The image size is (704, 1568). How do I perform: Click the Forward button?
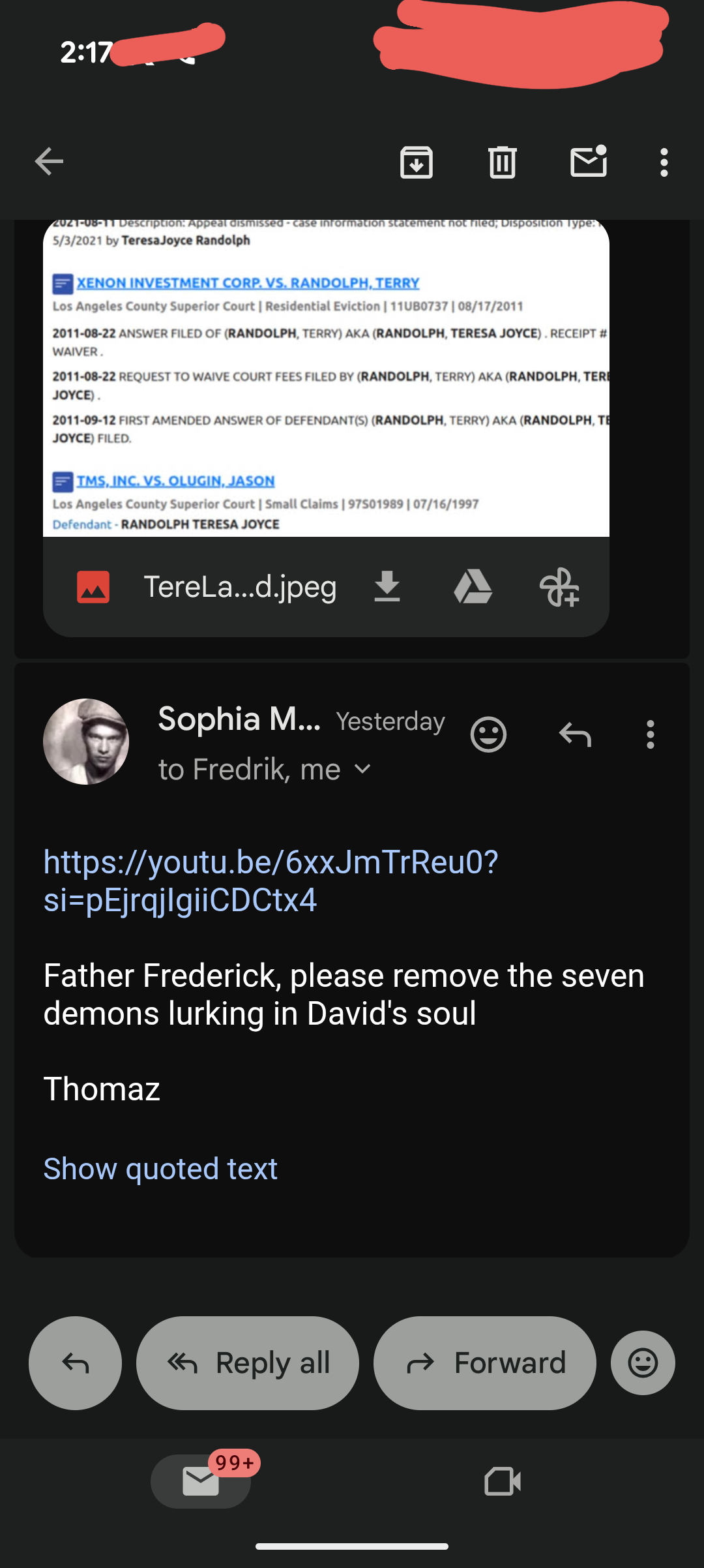tap(485, 1363)
